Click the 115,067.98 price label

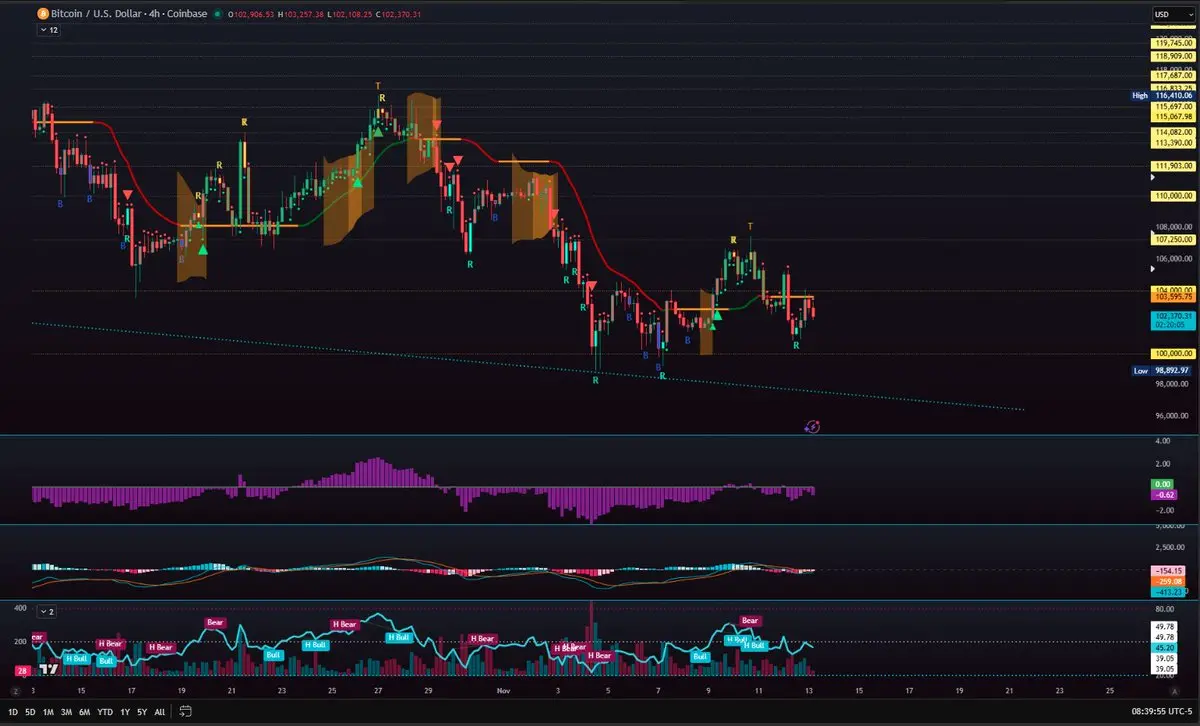(x=1172, y=116)
